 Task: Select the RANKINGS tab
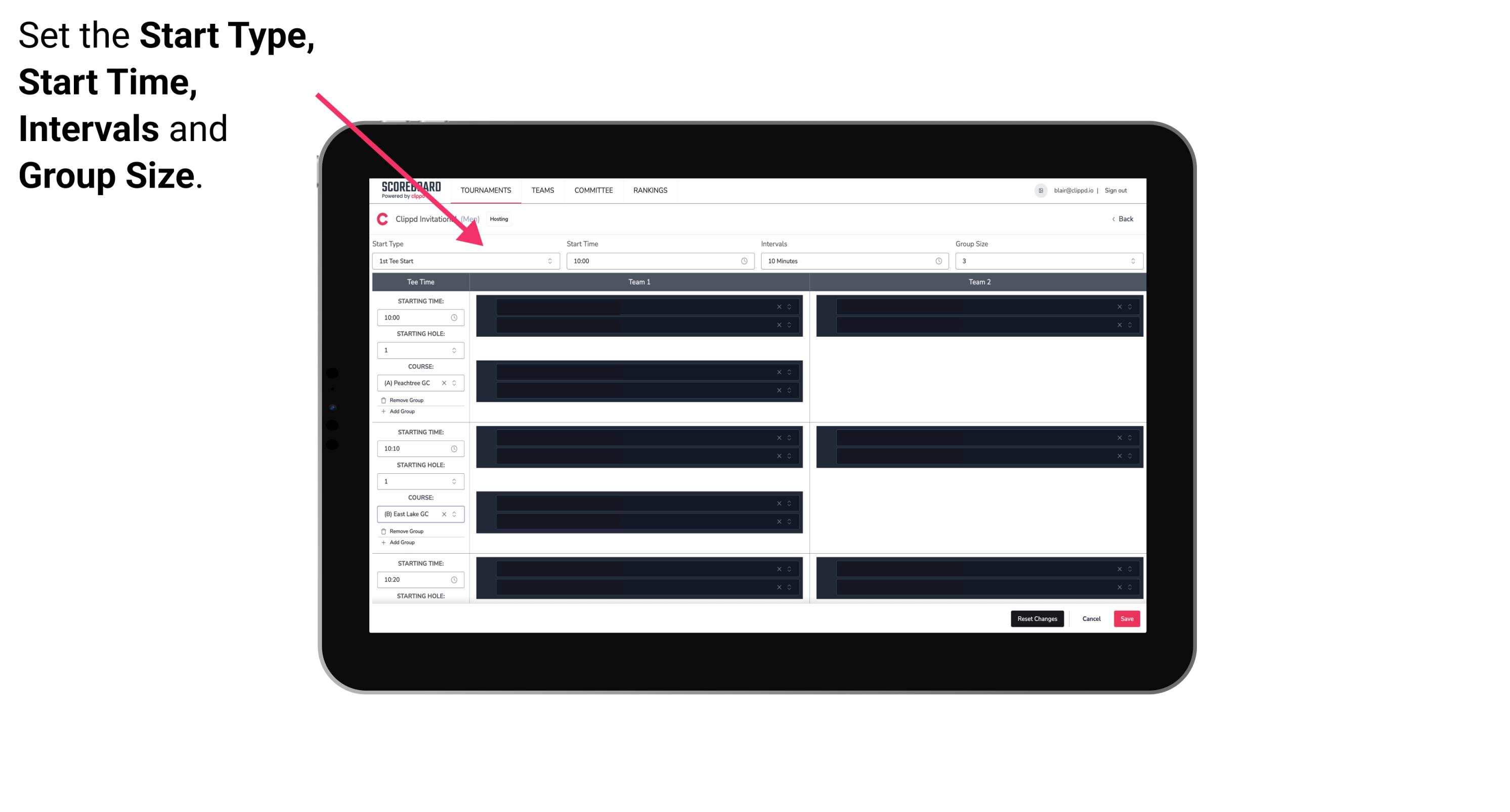[650, 190]
